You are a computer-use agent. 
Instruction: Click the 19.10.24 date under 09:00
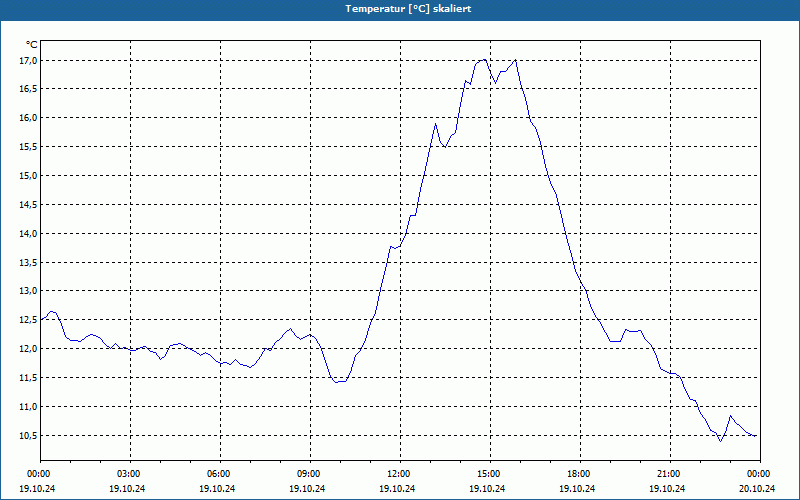(308, 488)
